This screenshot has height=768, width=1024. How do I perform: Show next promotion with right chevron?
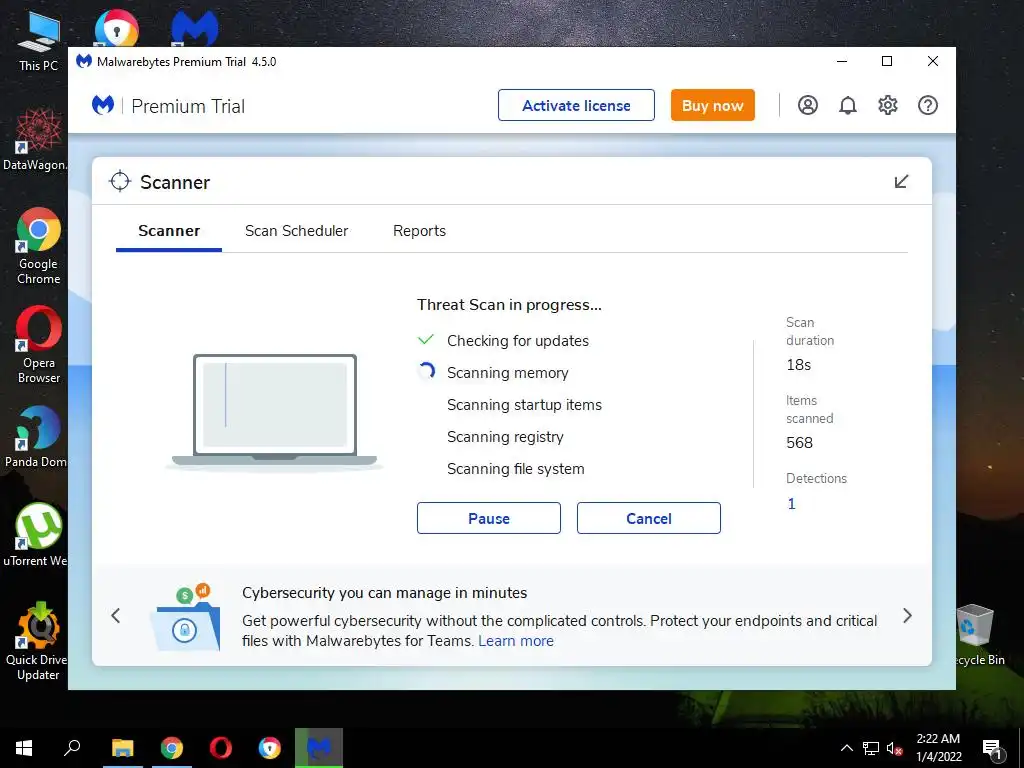pos(907,615)
